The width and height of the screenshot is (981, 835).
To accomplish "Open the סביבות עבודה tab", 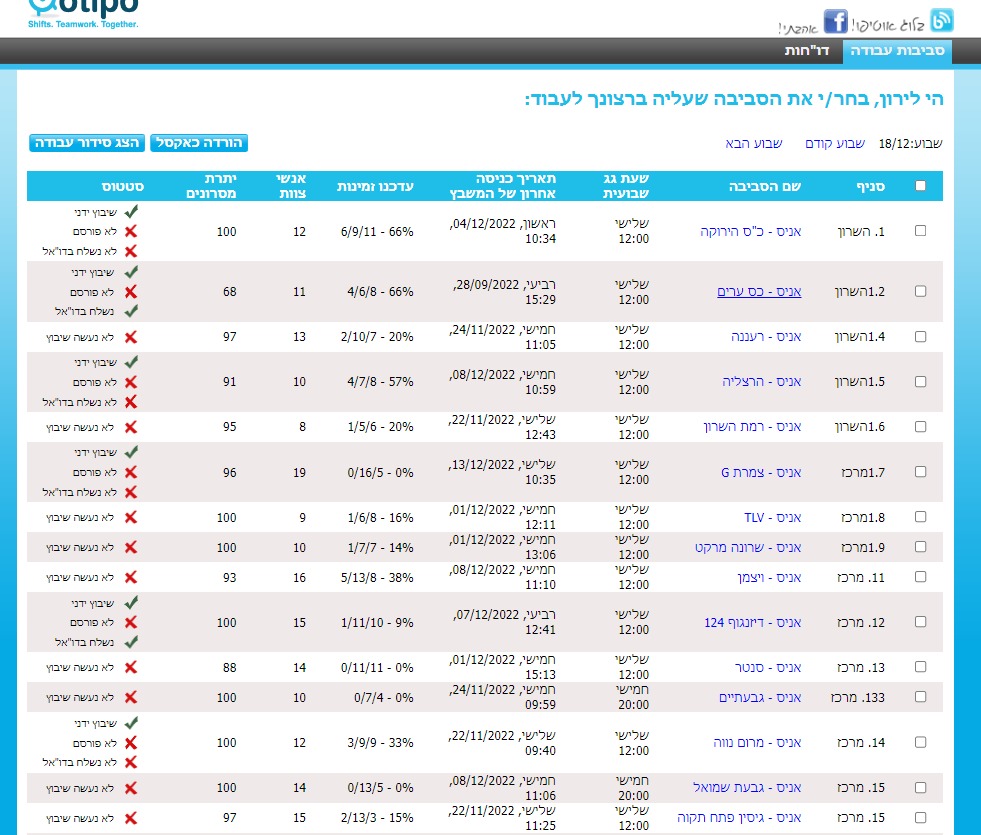I will (x=897, y=51).
